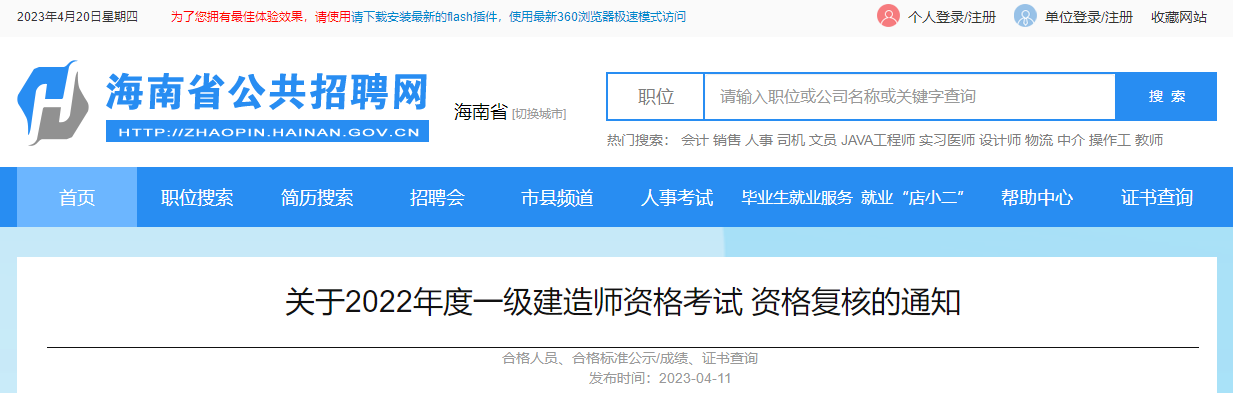Open the 职位 search type dropdown
The width and height of the screenshot is (1233, 393).
pos(656,97)
